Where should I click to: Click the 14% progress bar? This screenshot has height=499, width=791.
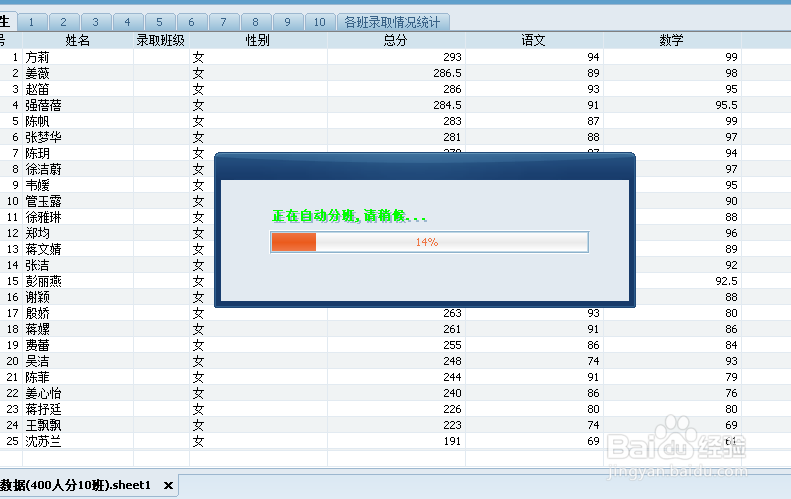(429, 242)
